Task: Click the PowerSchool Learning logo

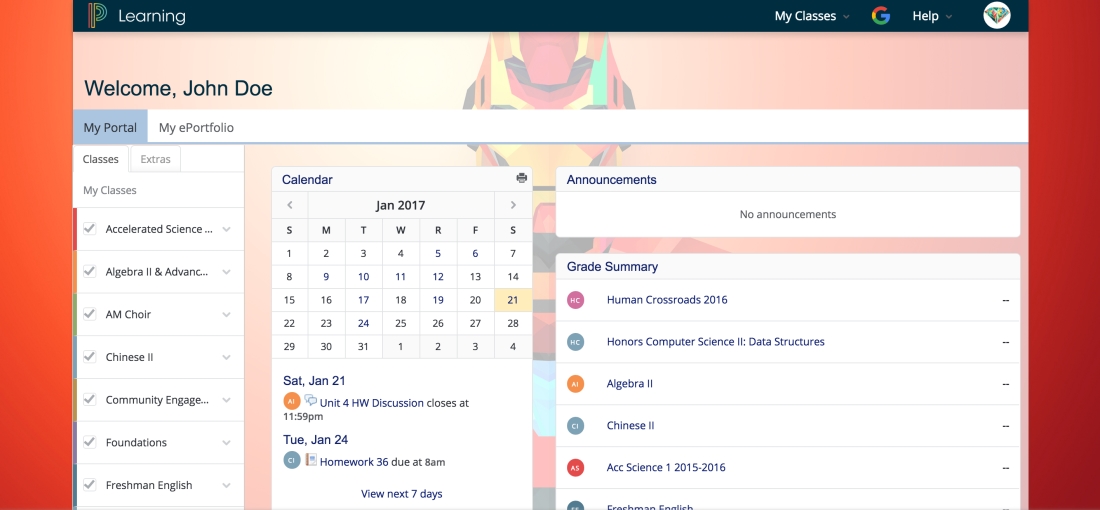Action: pos(137,15)
